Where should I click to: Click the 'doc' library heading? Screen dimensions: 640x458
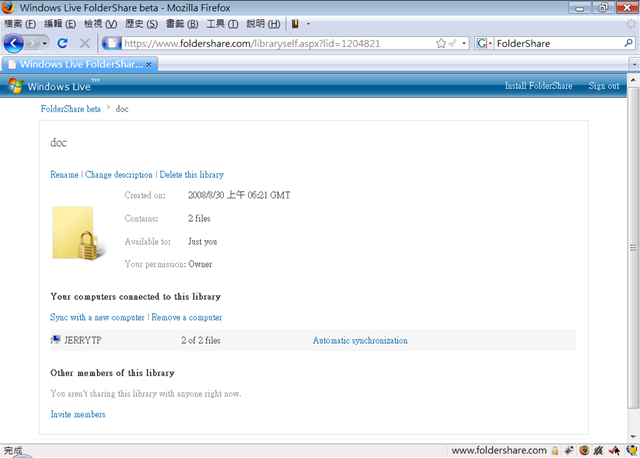(x=58, y=142)
